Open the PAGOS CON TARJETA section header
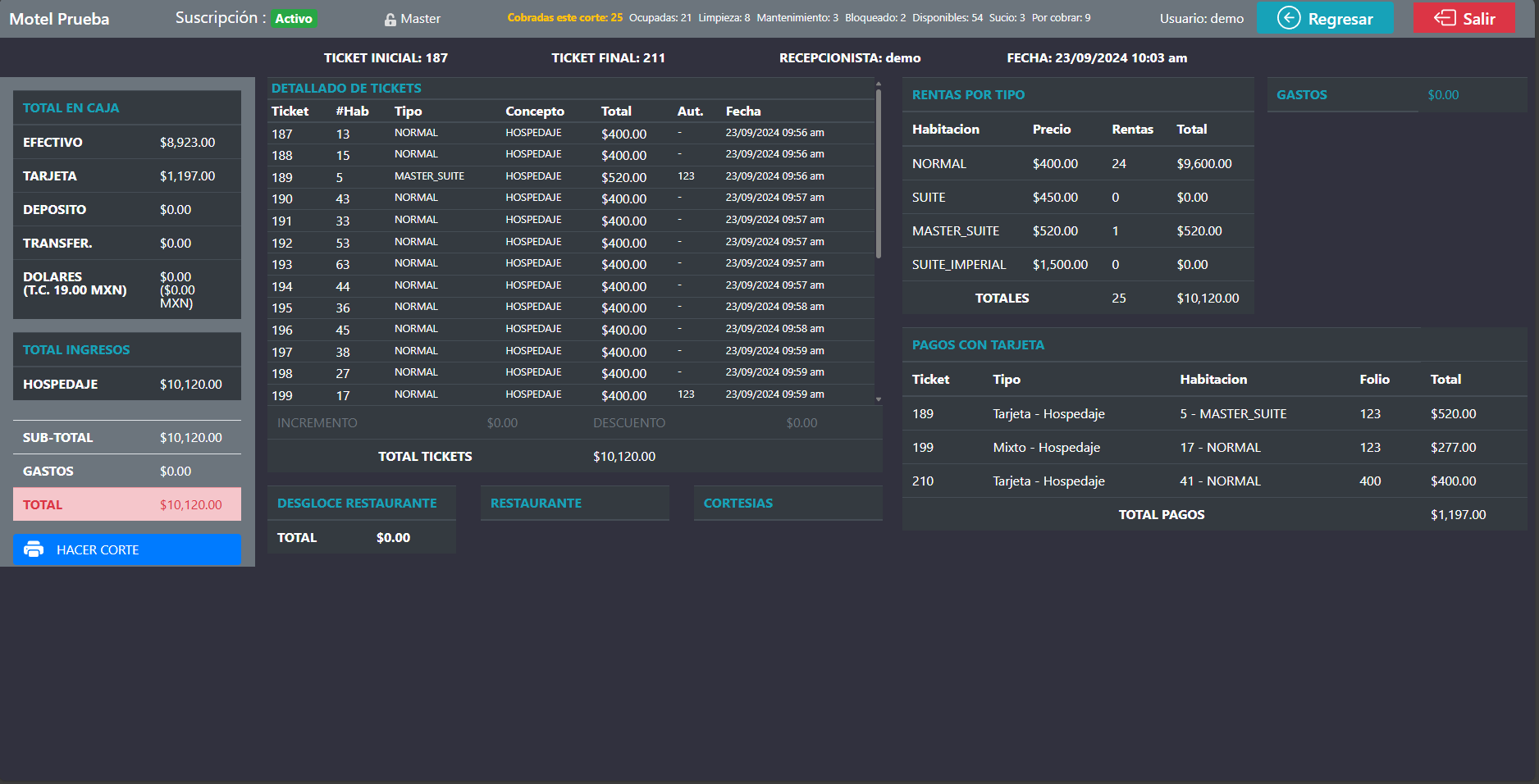 tap(978, 345)
